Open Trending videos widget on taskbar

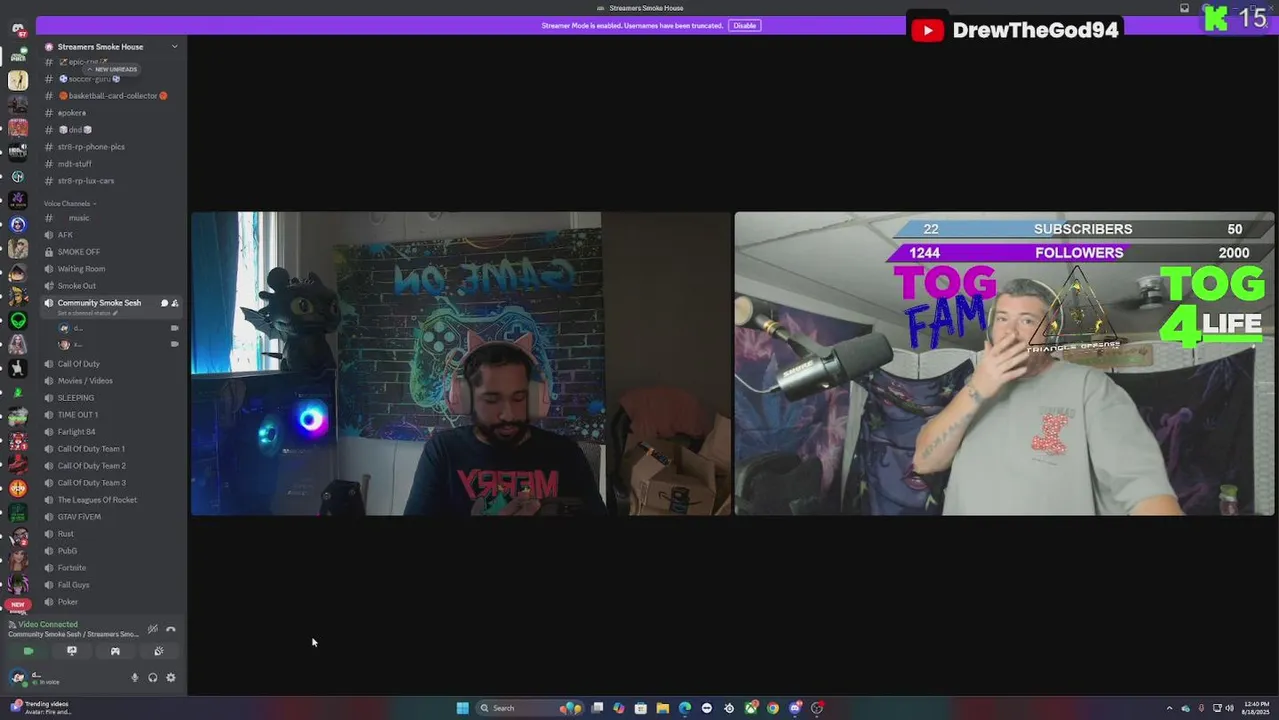(40, 708)
